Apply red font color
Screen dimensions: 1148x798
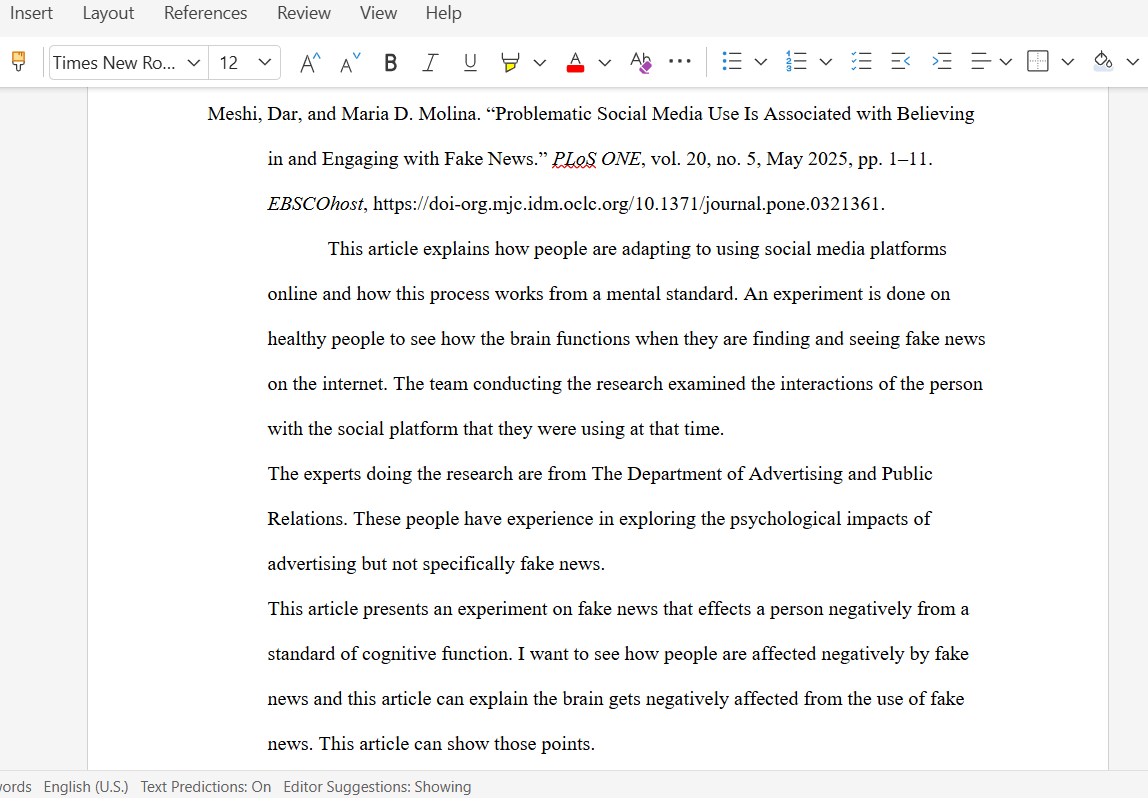coord(575,63)
